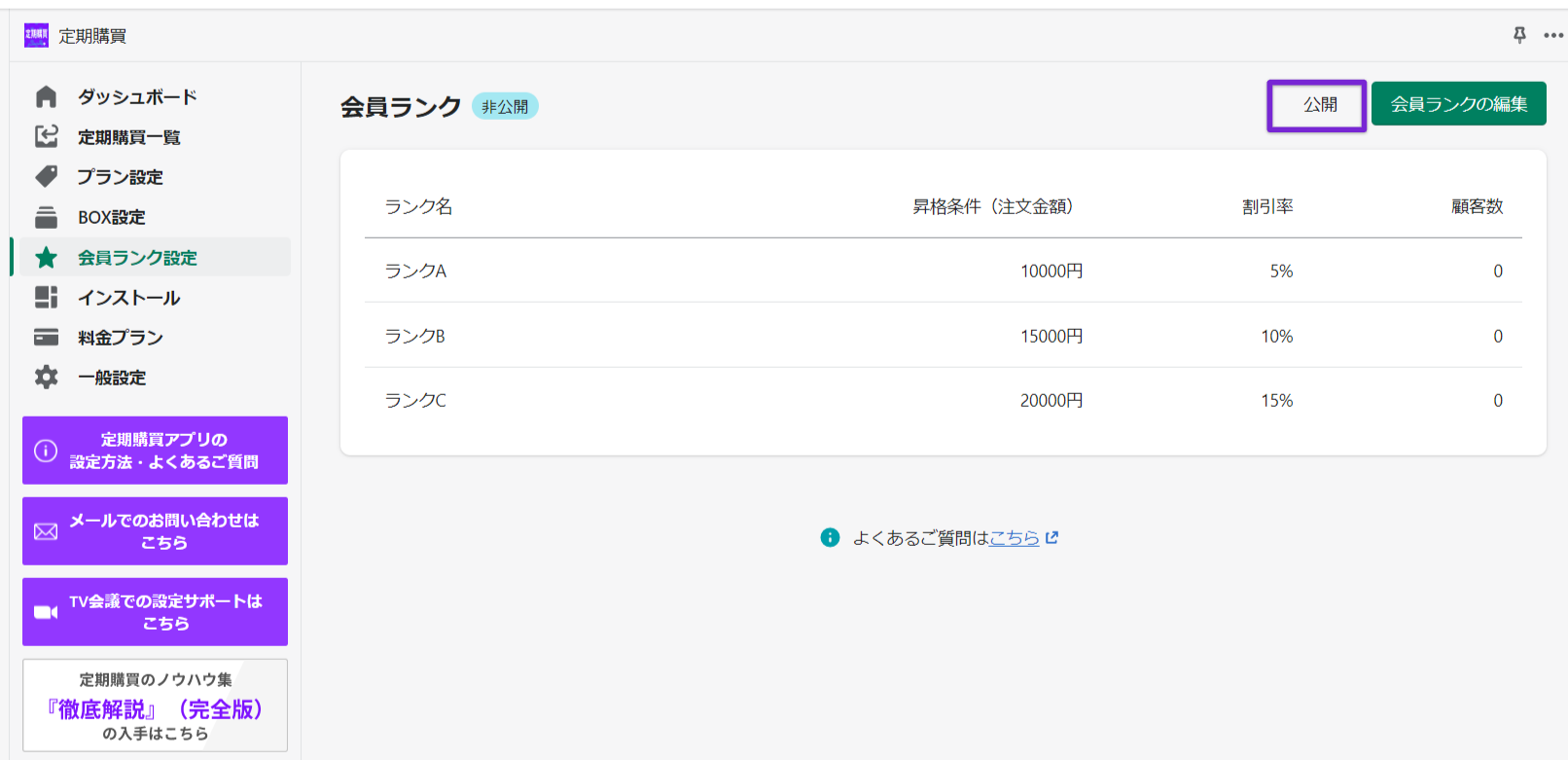Click the TV会議での設定サポート banner
Screen dimensions: 1568x760
coord(156,612)
